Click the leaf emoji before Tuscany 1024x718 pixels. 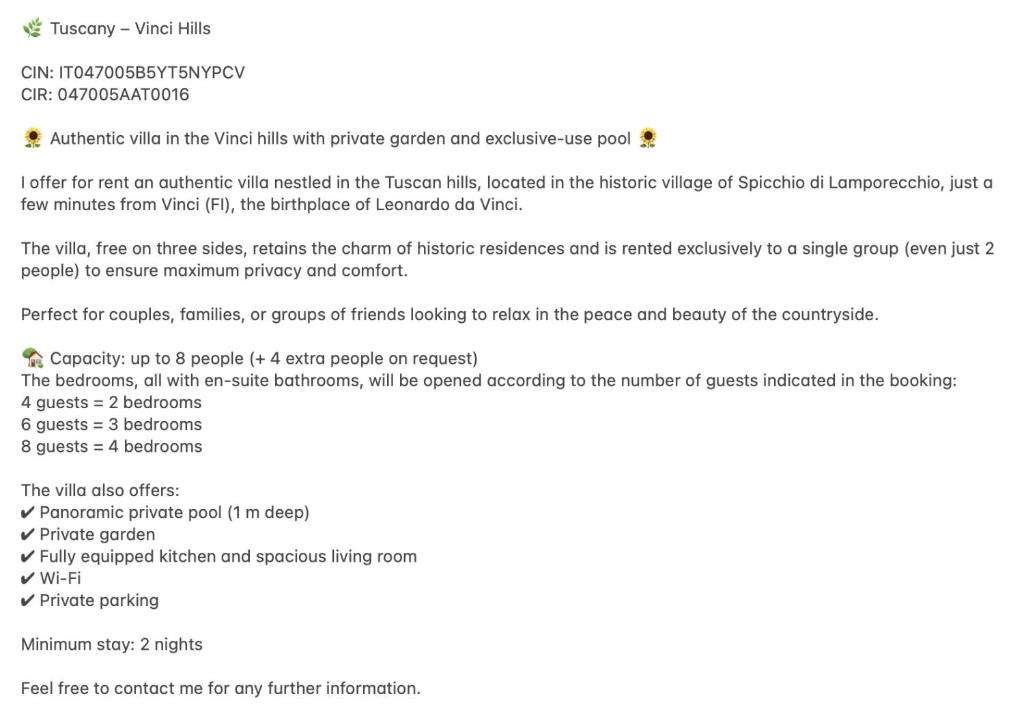(32, 28)
